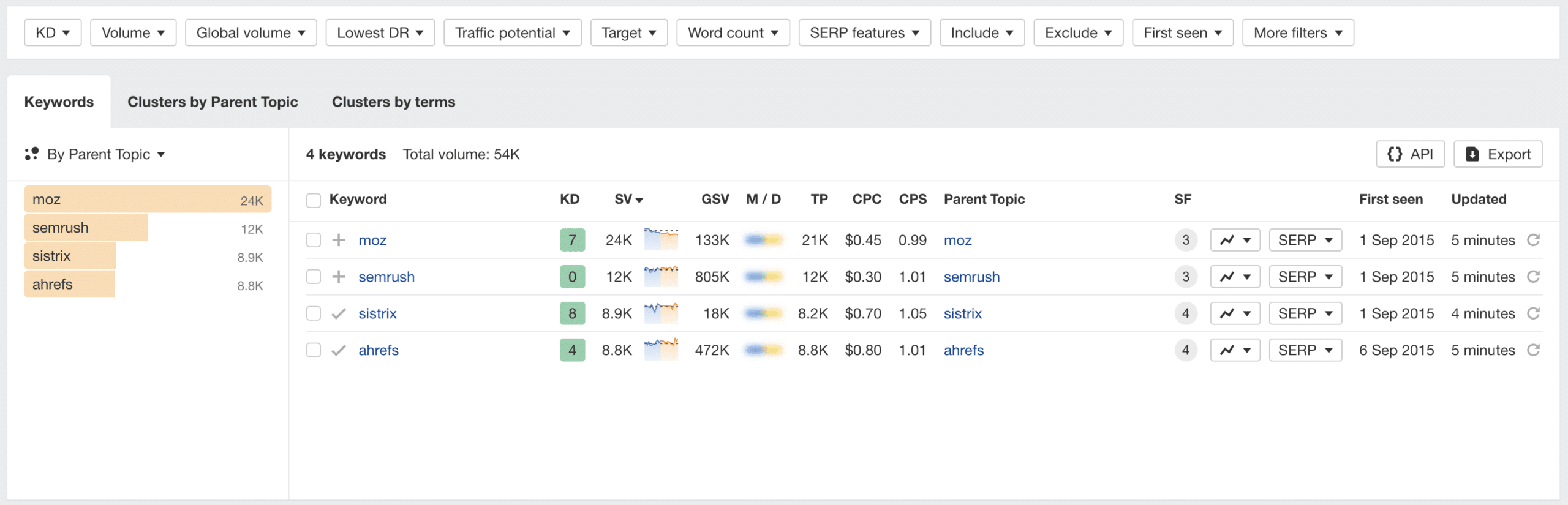1568x505 pixels.
Task: Open the semrush keyword link
Action: 386,277
